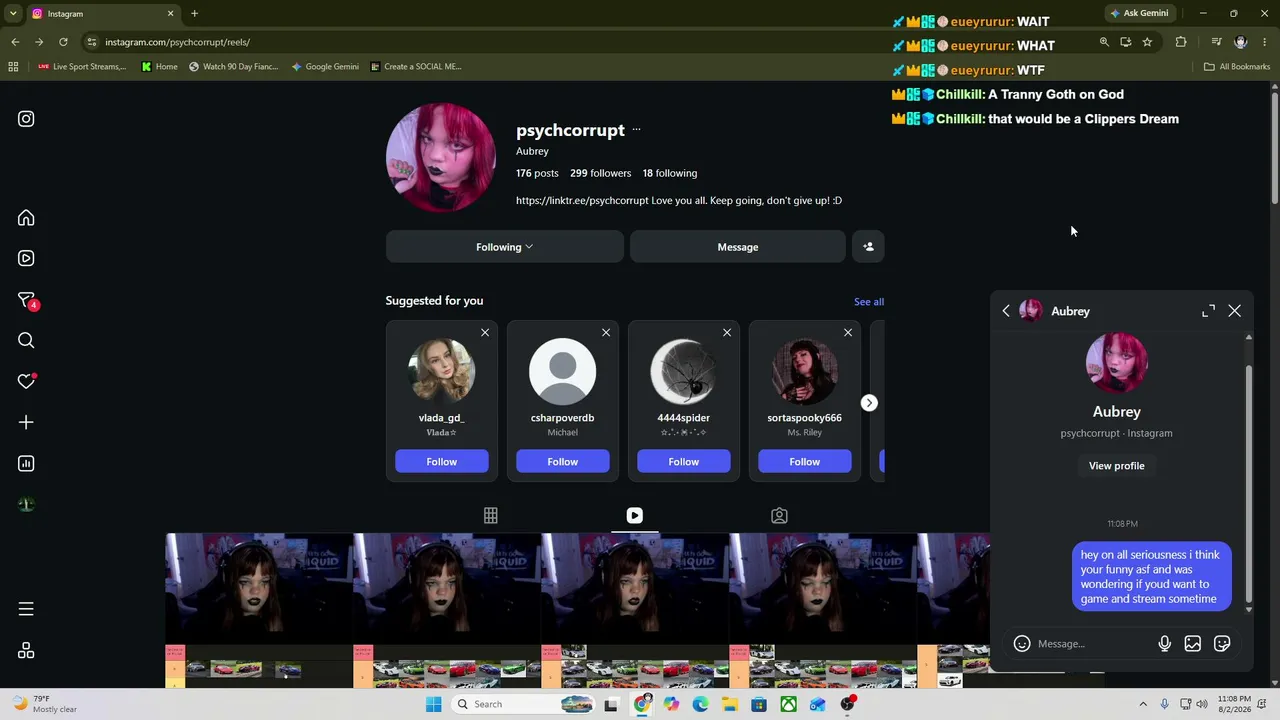1280x720 pixels.
Task: Open Google Gemini bookmark
Action: [325, 67]
